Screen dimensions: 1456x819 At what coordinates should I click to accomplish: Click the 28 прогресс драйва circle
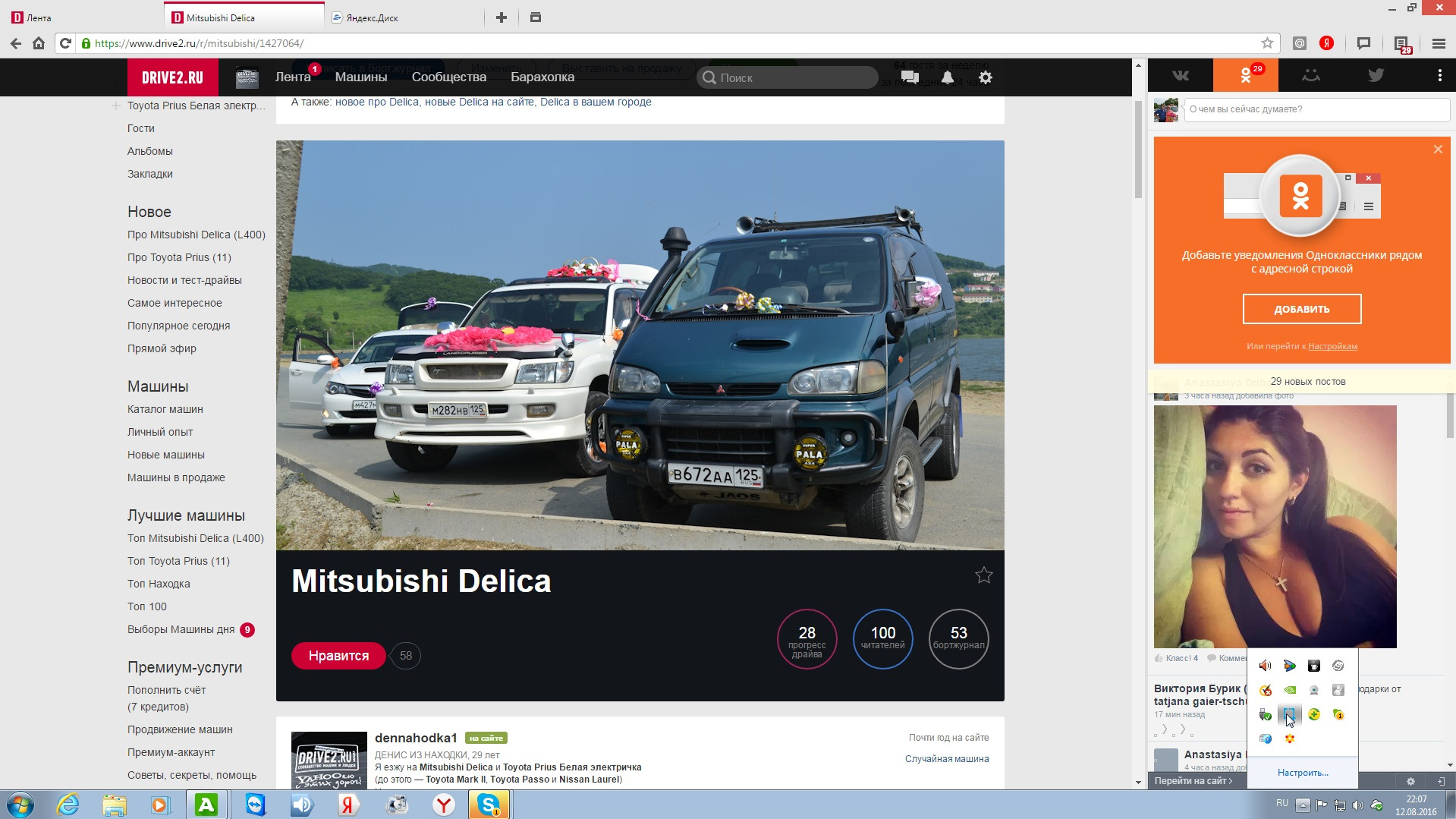coord(807,639)
